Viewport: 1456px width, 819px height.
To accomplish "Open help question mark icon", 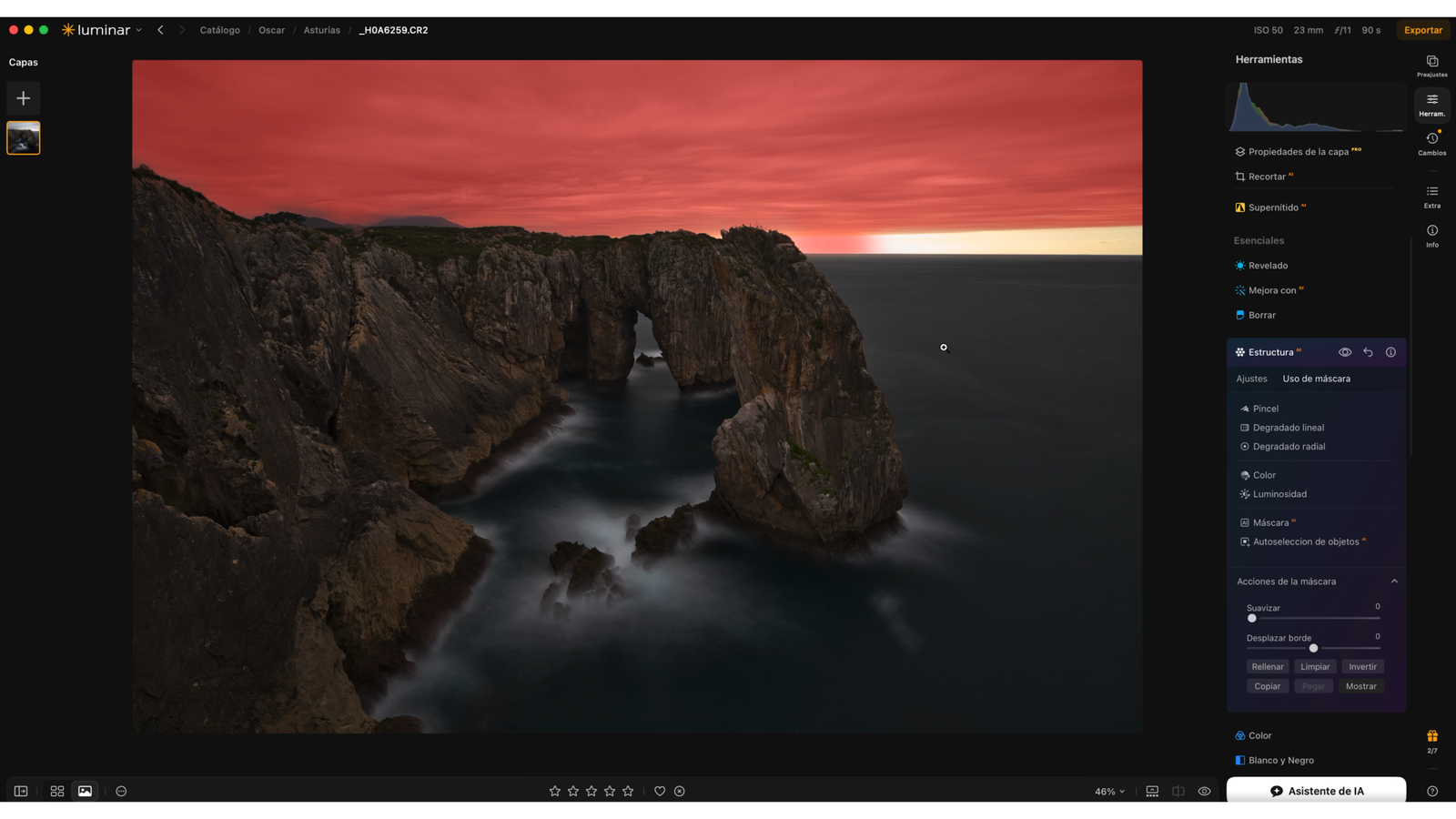I will 1432,791.
